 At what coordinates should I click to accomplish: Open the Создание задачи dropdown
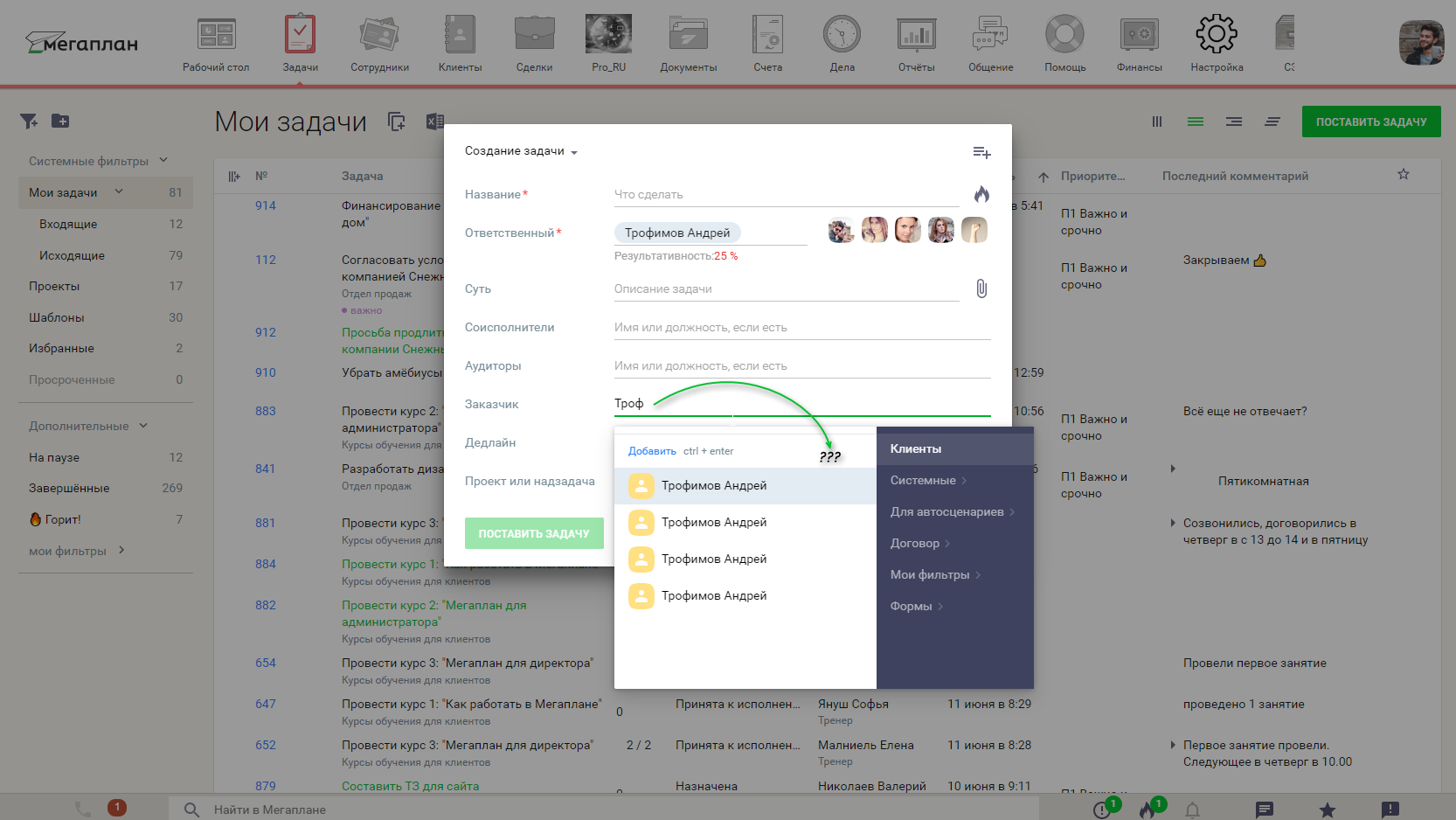tap(522, 151)
